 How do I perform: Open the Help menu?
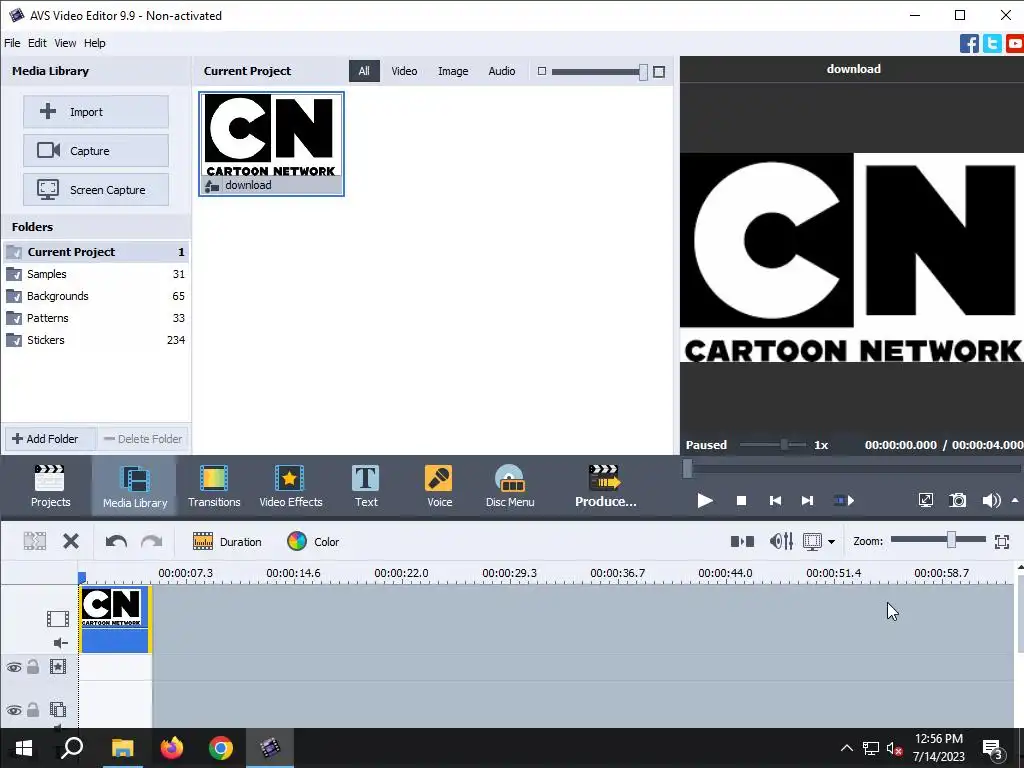pos(95,43)
